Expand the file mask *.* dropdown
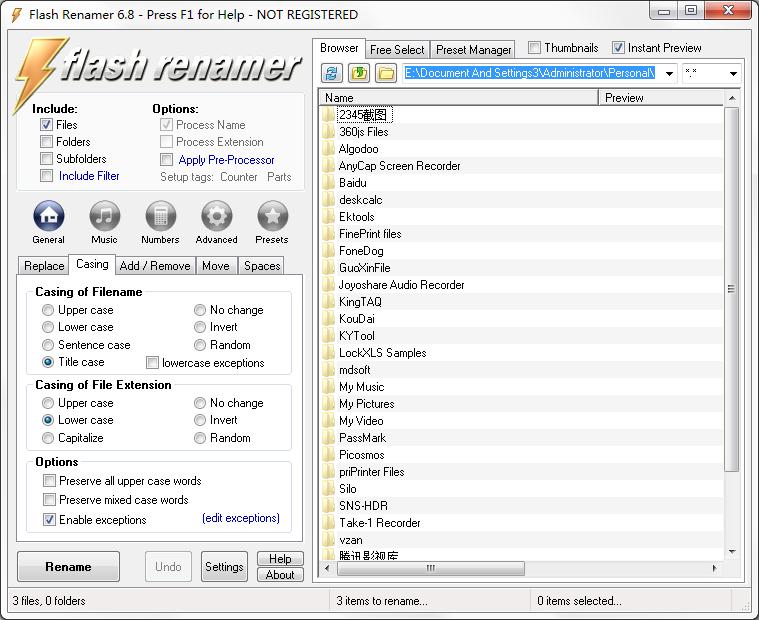Viewport: 759px width, 620px height. pos(733,74)
